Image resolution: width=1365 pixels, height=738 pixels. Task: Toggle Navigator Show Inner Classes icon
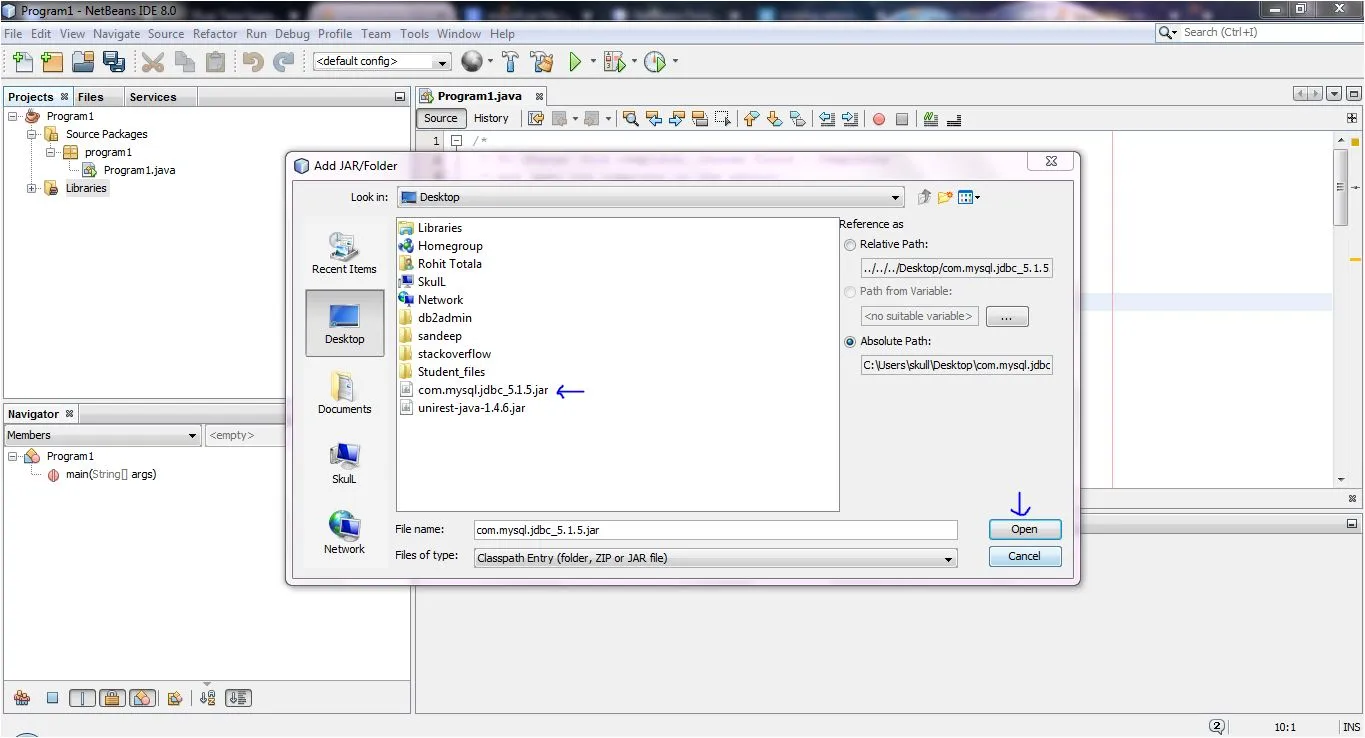(x=175, y=698)
